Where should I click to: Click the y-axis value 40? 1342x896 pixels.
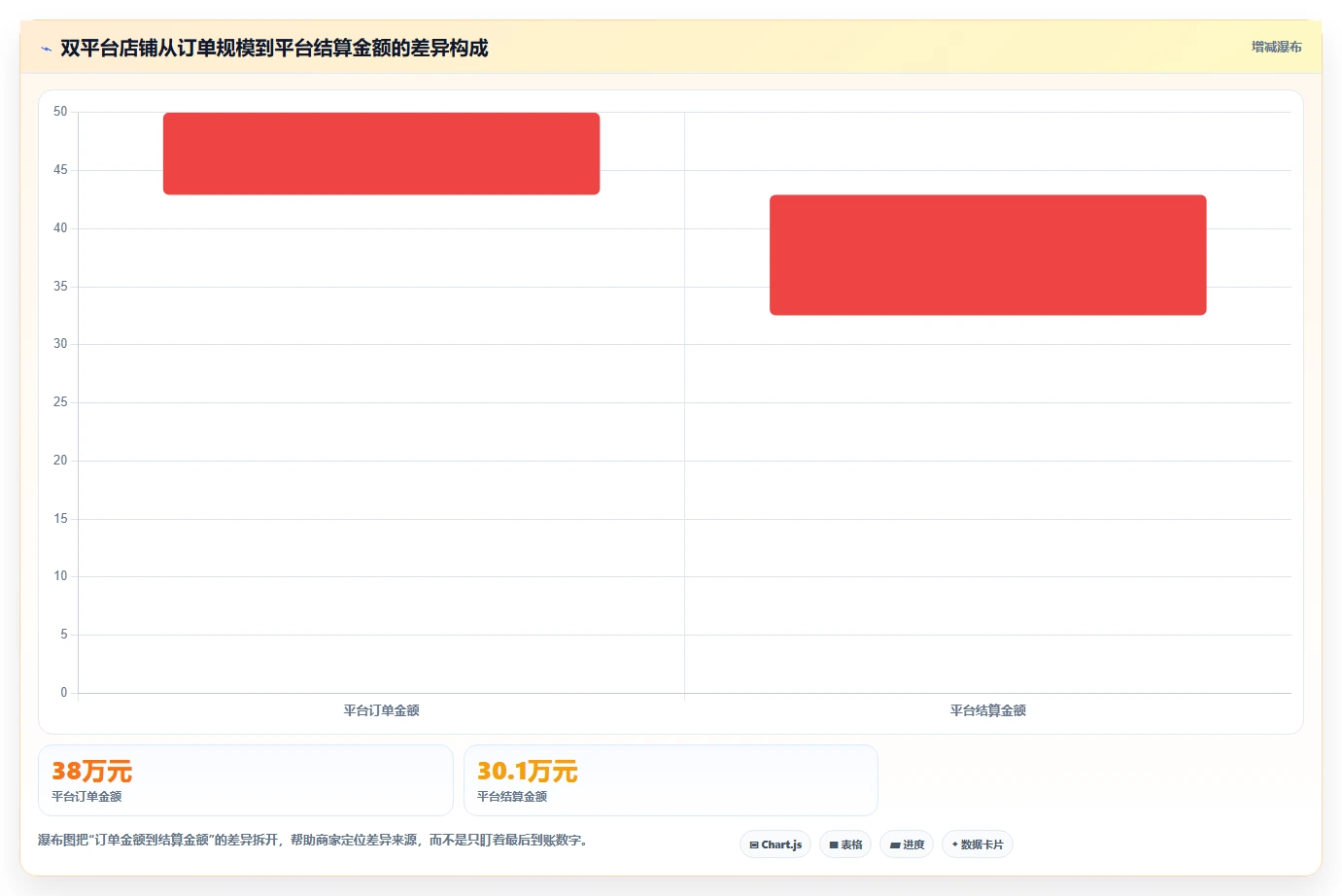coord(60,228)
